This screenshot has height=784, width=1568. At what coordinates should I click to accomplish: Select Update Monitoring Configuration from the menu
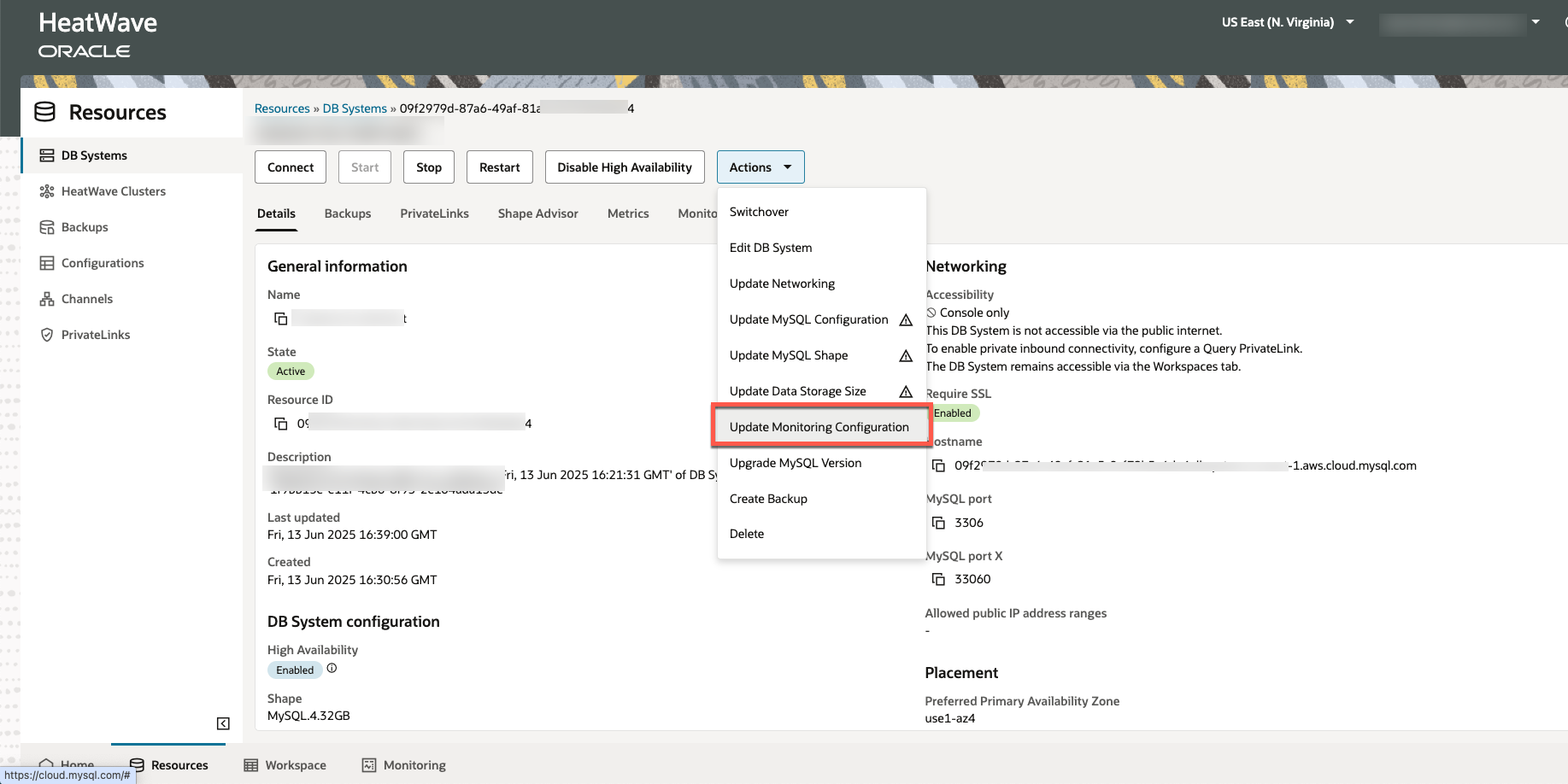point(818,426)
